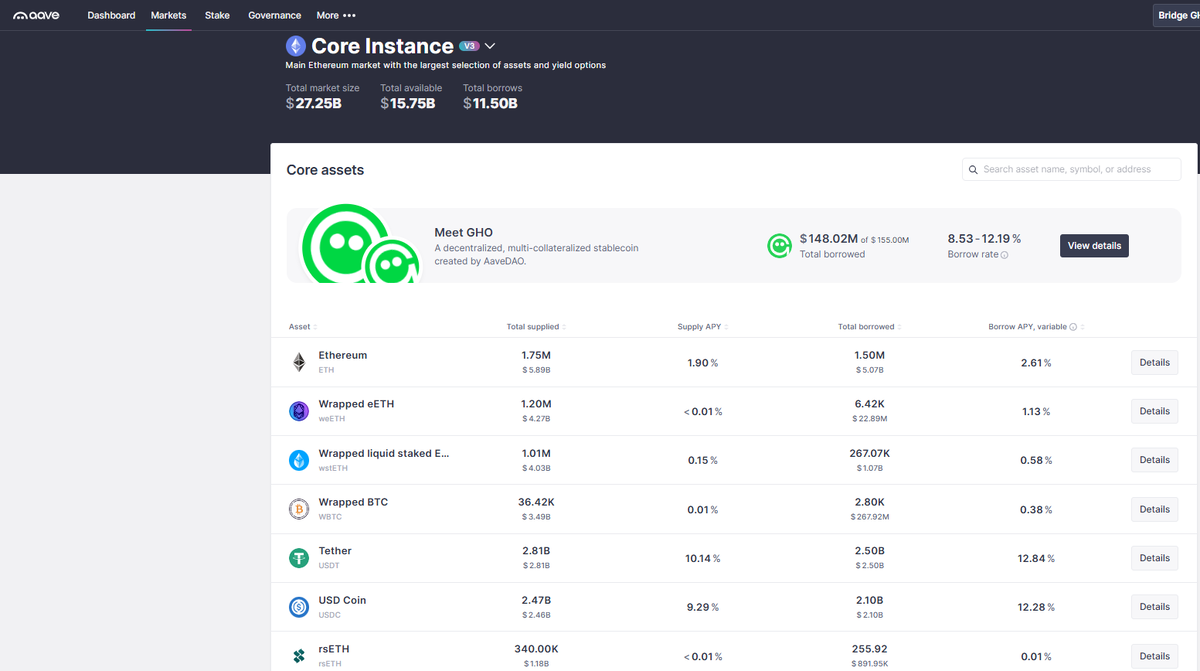The height and width of the screenshot is (671, 1200).
Task: Click USD Coin's 12.28% borrow APY
Action: click(1036, 607)
